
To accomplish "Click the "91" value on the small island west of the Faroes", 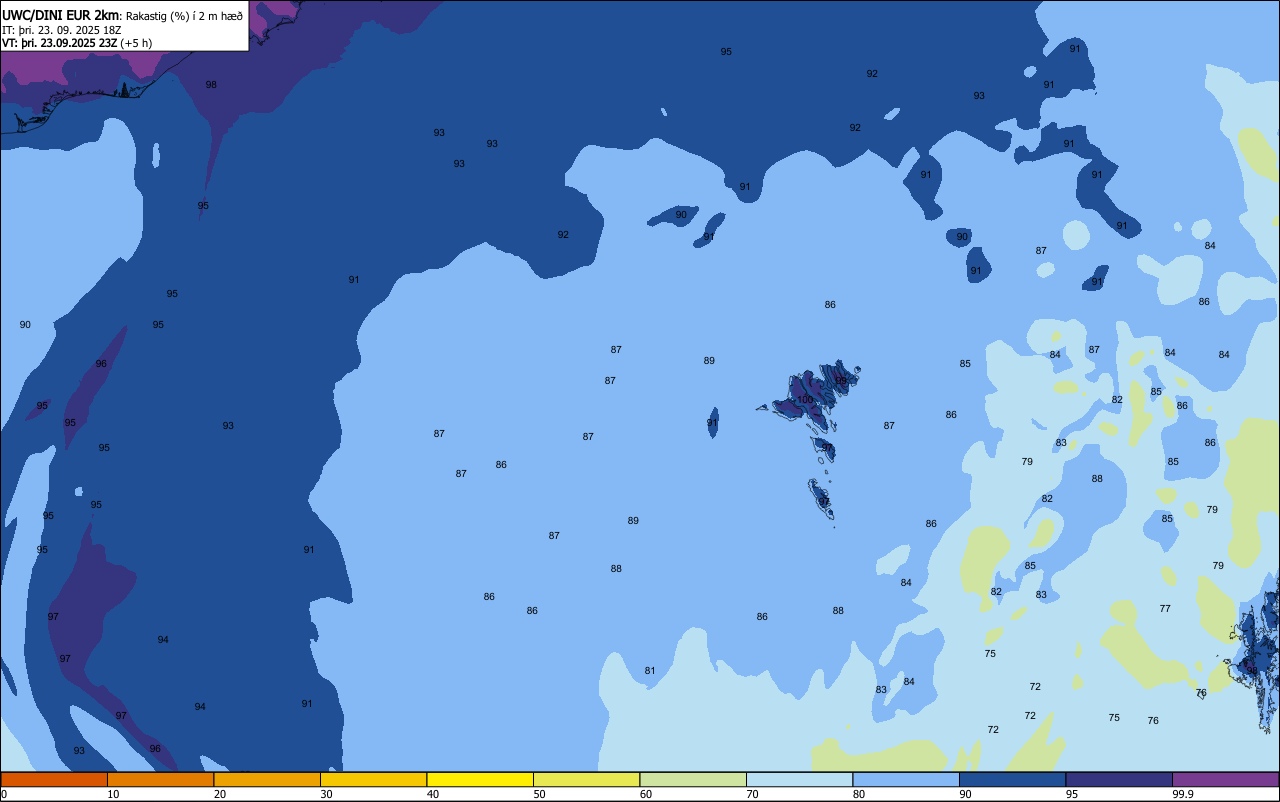I will click(712, 423).
